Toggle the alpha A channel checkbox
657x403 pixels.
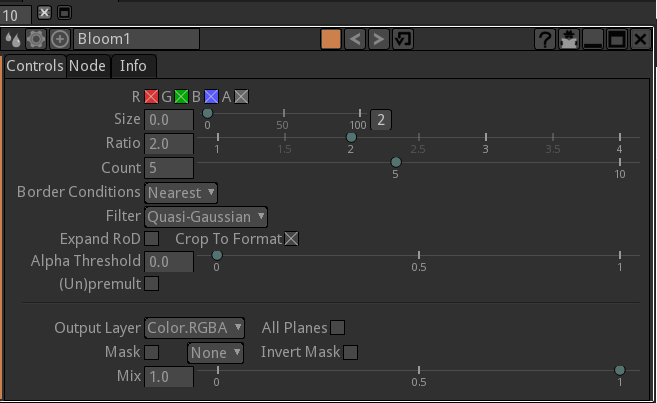pyautogui.click(x=241, y=97)
